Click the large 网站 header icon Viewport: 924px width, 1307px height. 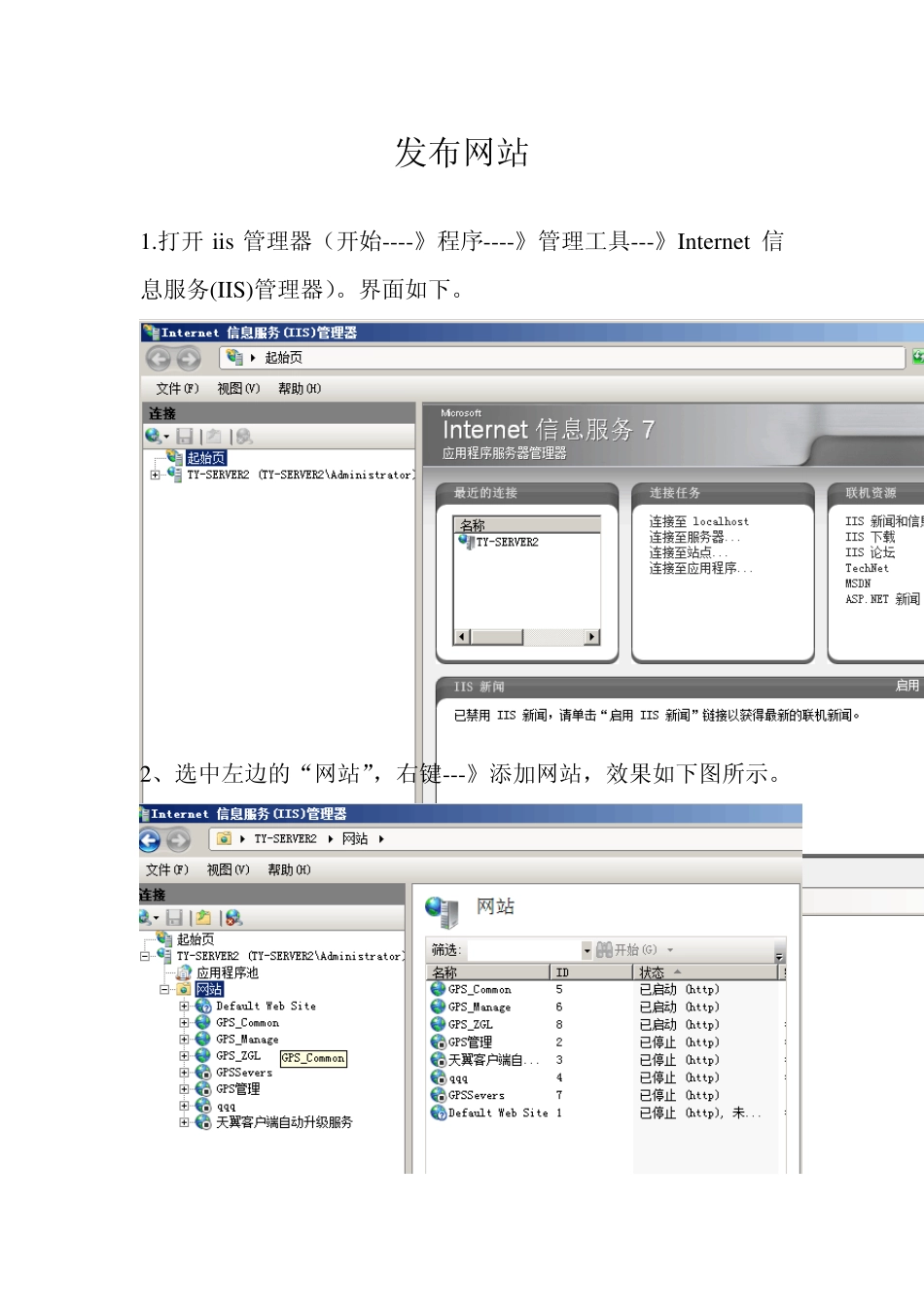[442, 910]
